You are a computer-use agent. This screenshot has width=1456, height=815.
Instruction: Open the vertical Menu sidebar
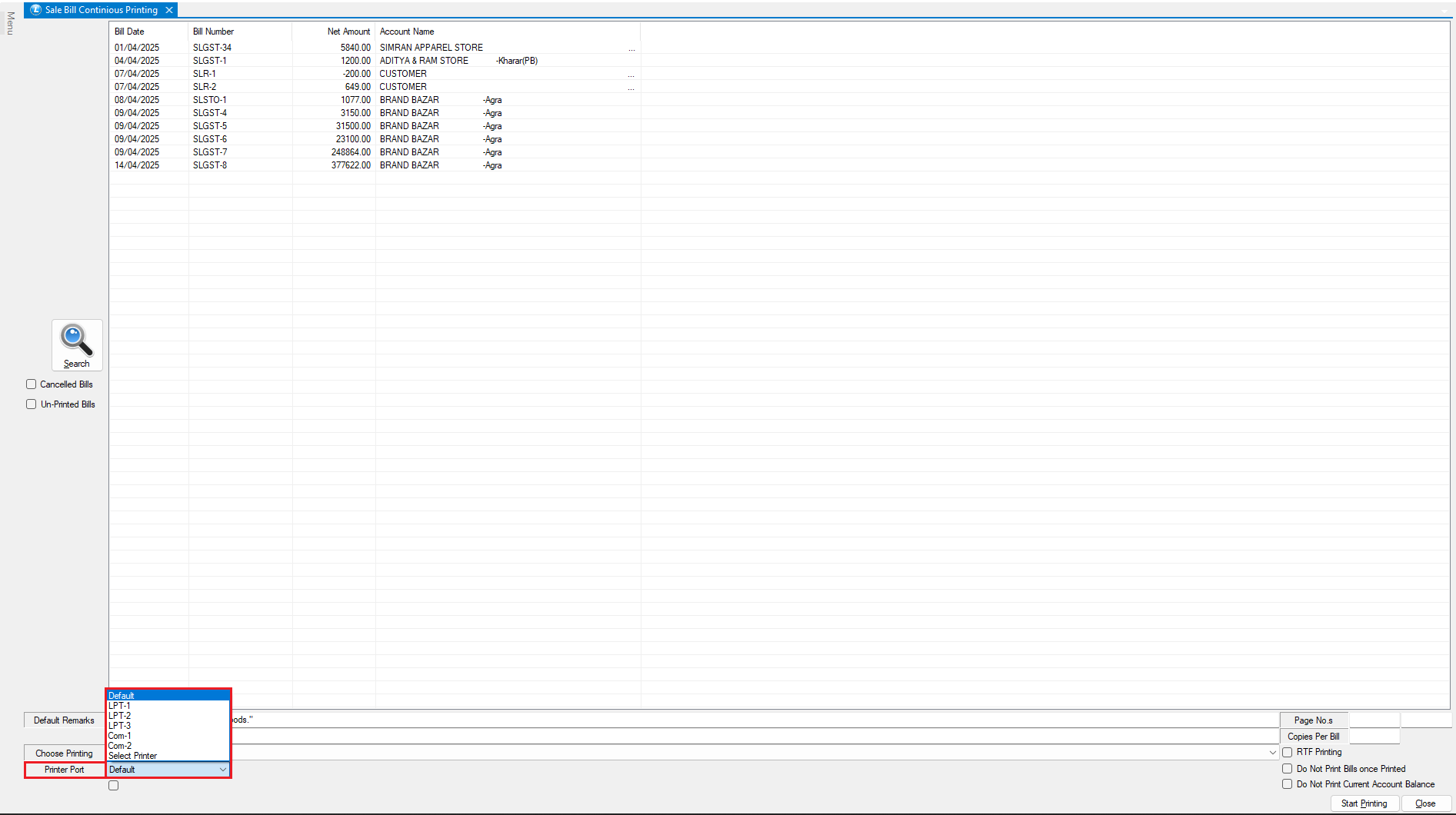pos(10,23)
